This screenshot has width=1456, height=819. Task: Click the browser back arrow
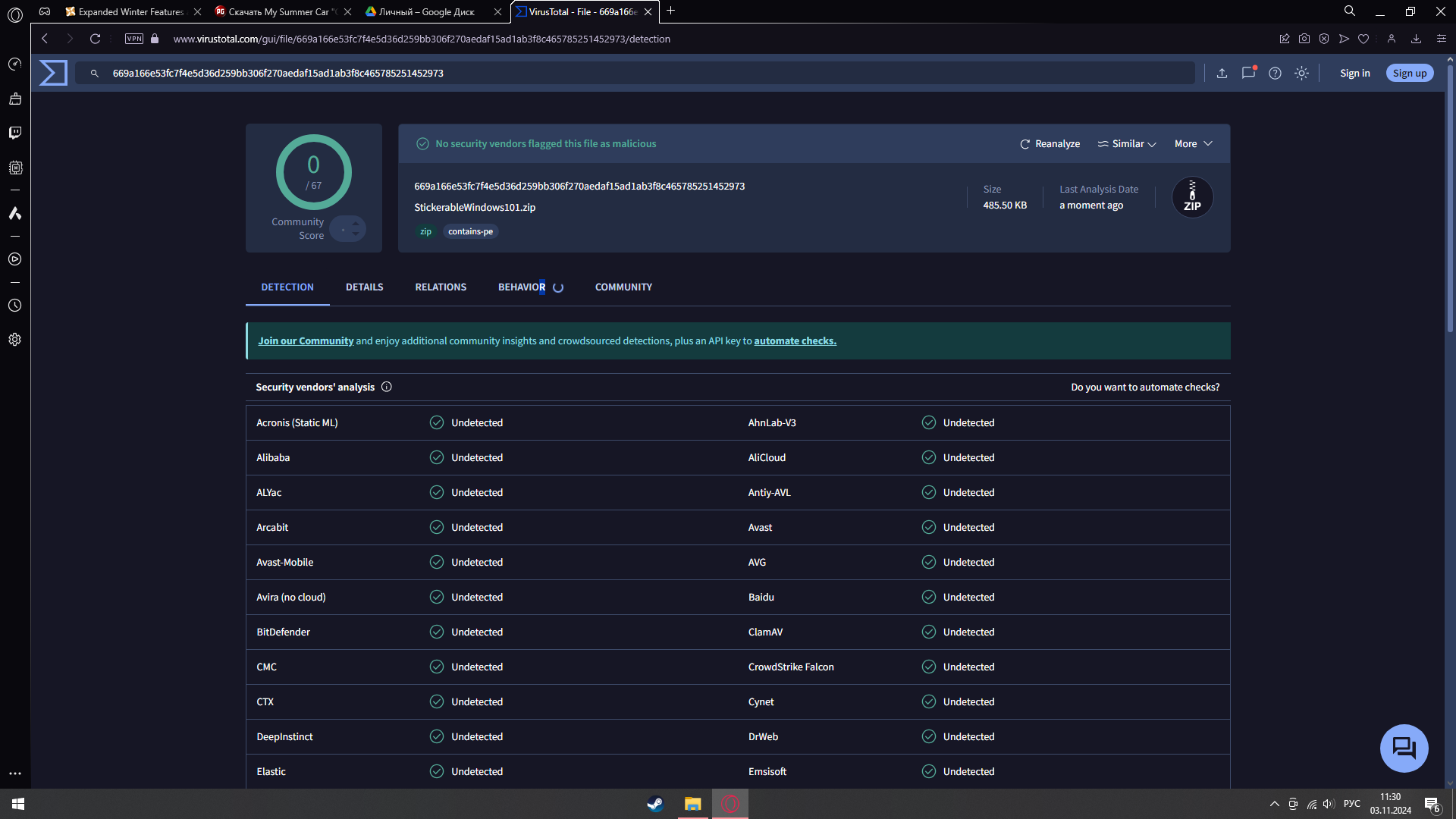(45, 39)
